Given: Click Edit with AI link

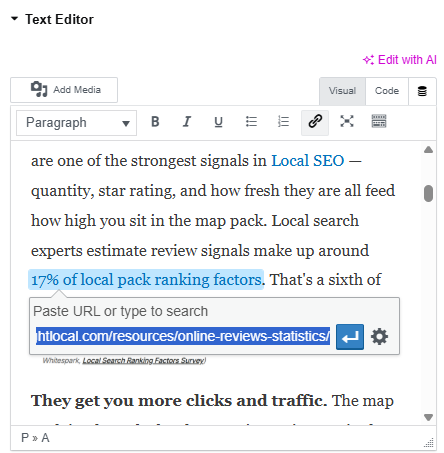Looking at the screenshot, I should tap(400, 60).
